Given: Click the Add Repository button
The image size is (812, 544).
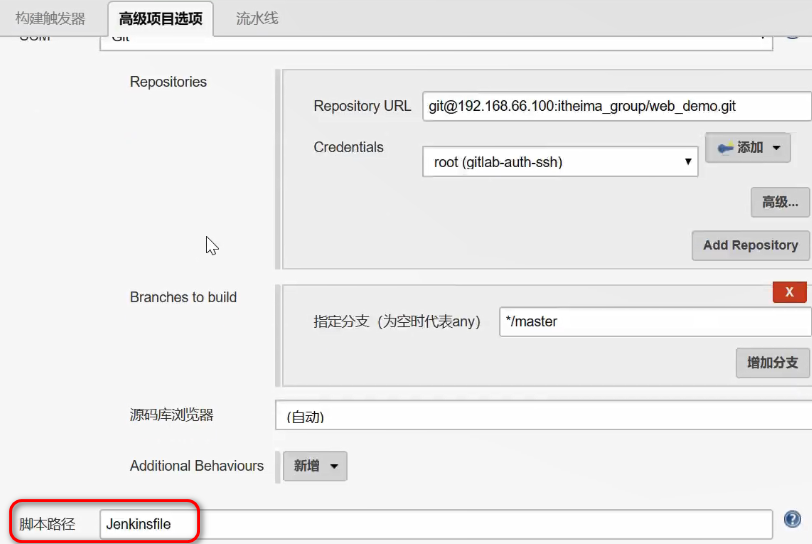Looking at the screenshot, I should [750, 245].
